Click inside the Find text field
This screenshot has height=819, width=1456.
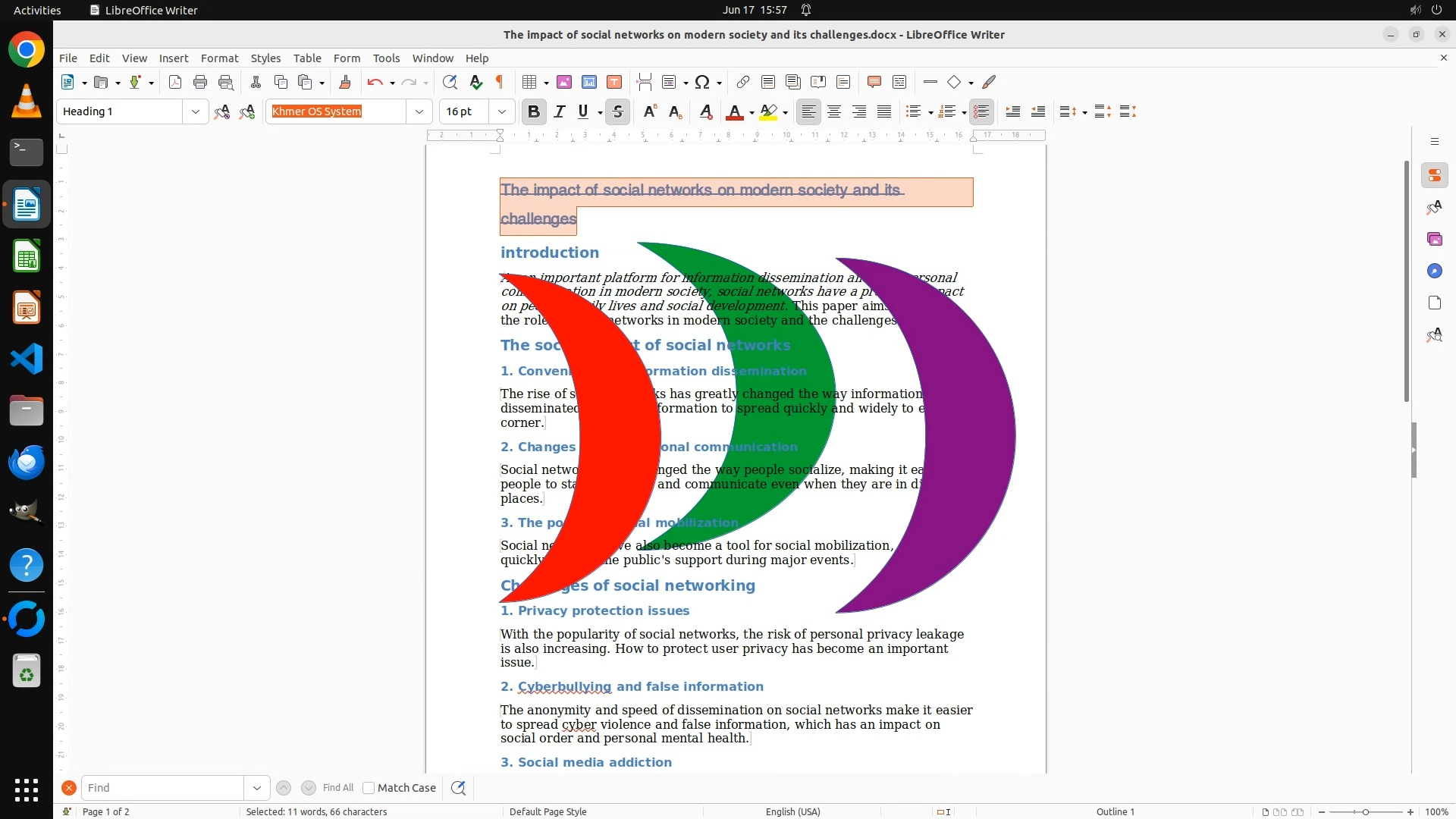[x=162, y=788]
